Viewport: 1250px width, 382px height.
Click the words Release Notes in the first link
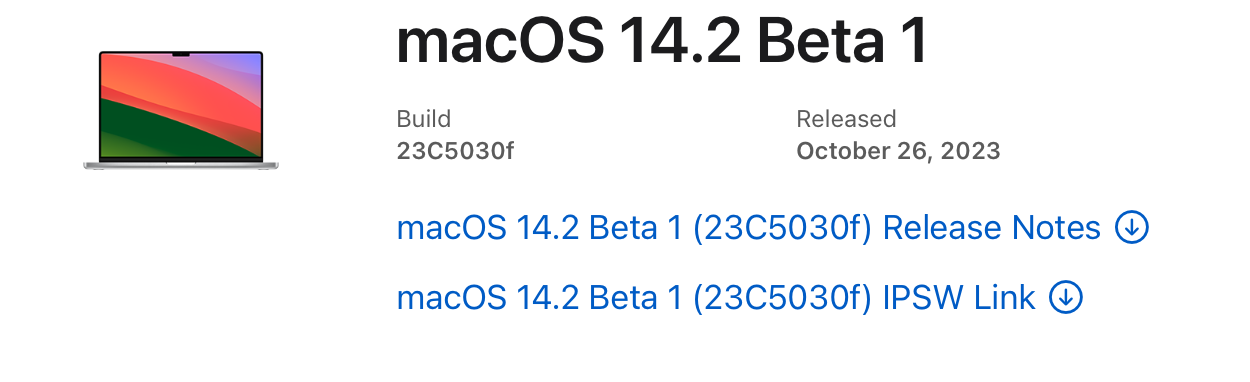pyautogui.click(x=992, y=228)
